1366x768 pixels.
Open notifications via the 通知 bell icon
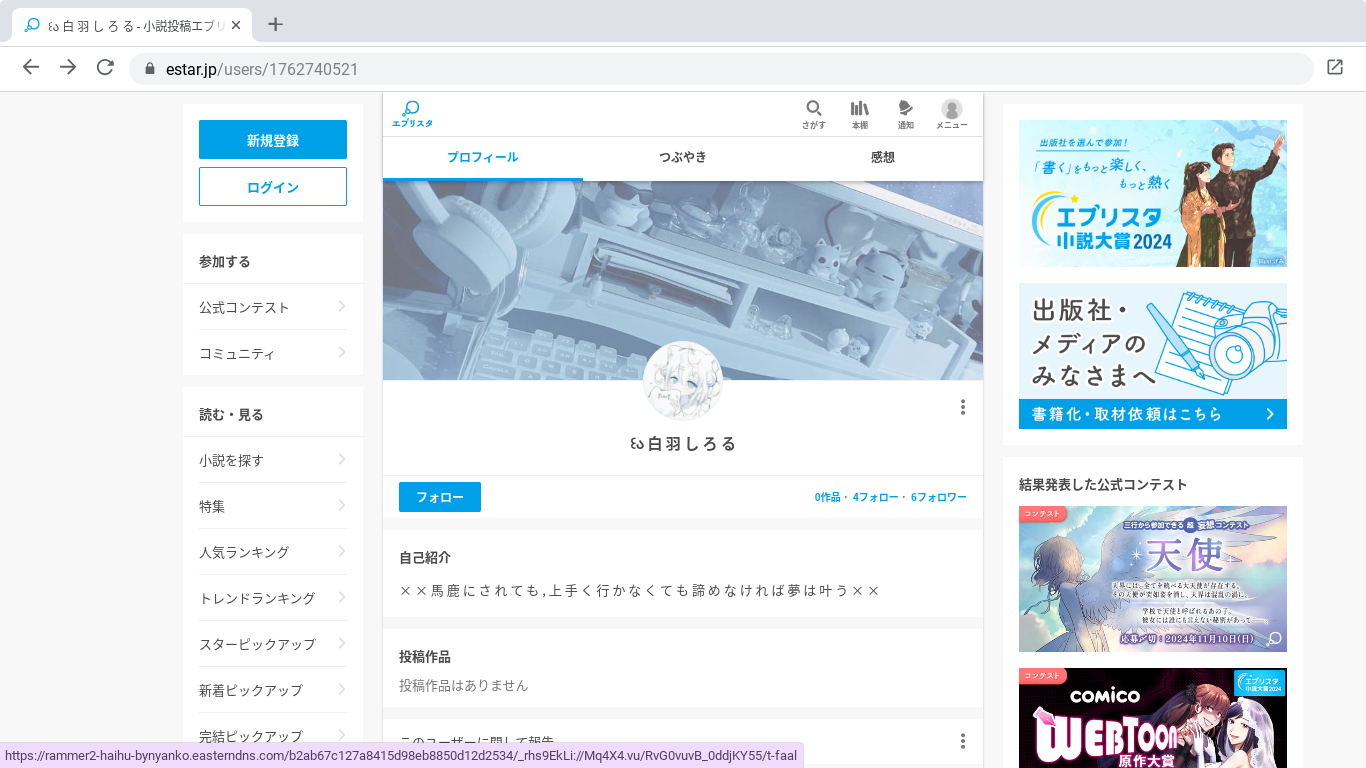905,110
